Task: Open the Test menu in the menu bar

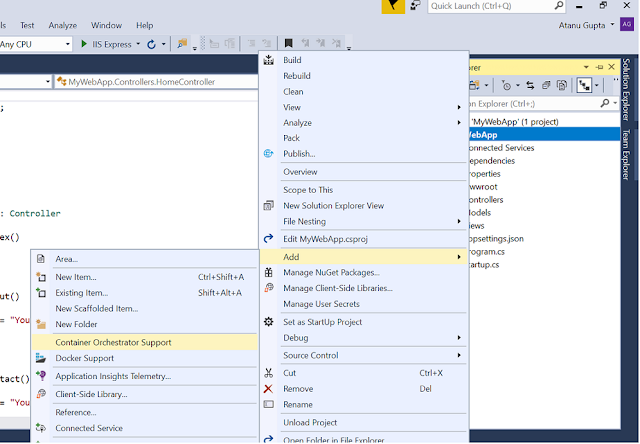Action: click(x=27, y=25)
